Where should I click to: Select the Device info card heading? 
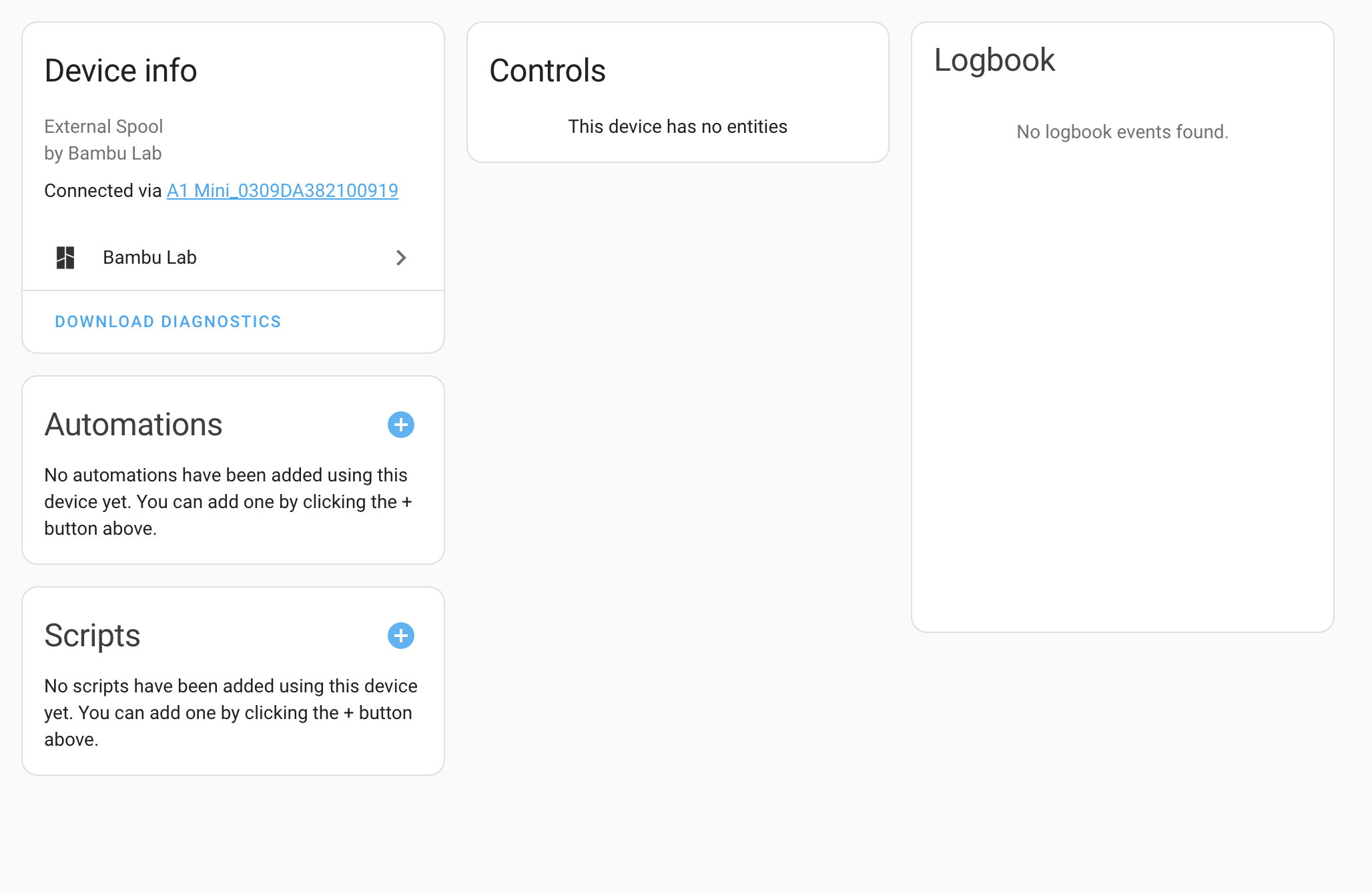[x=121, y=70]
